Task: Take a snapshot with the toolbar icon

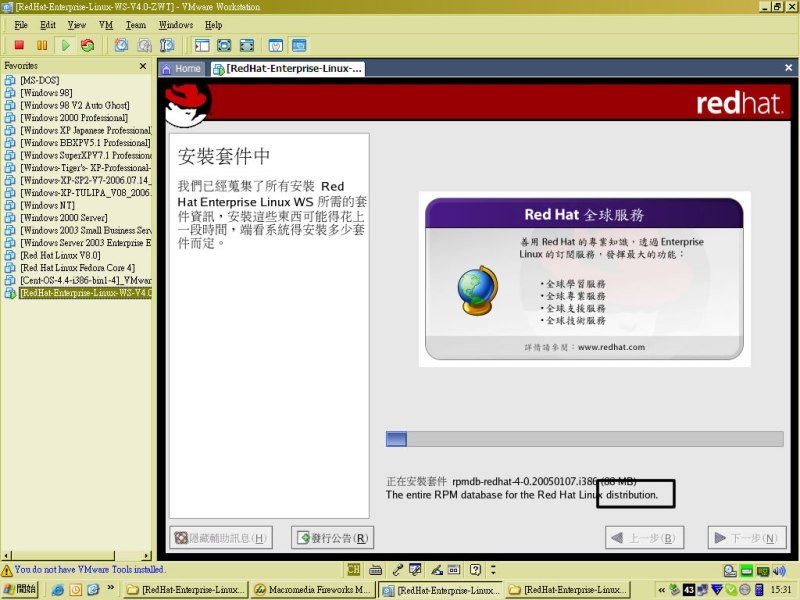Action: click(121, 45)
